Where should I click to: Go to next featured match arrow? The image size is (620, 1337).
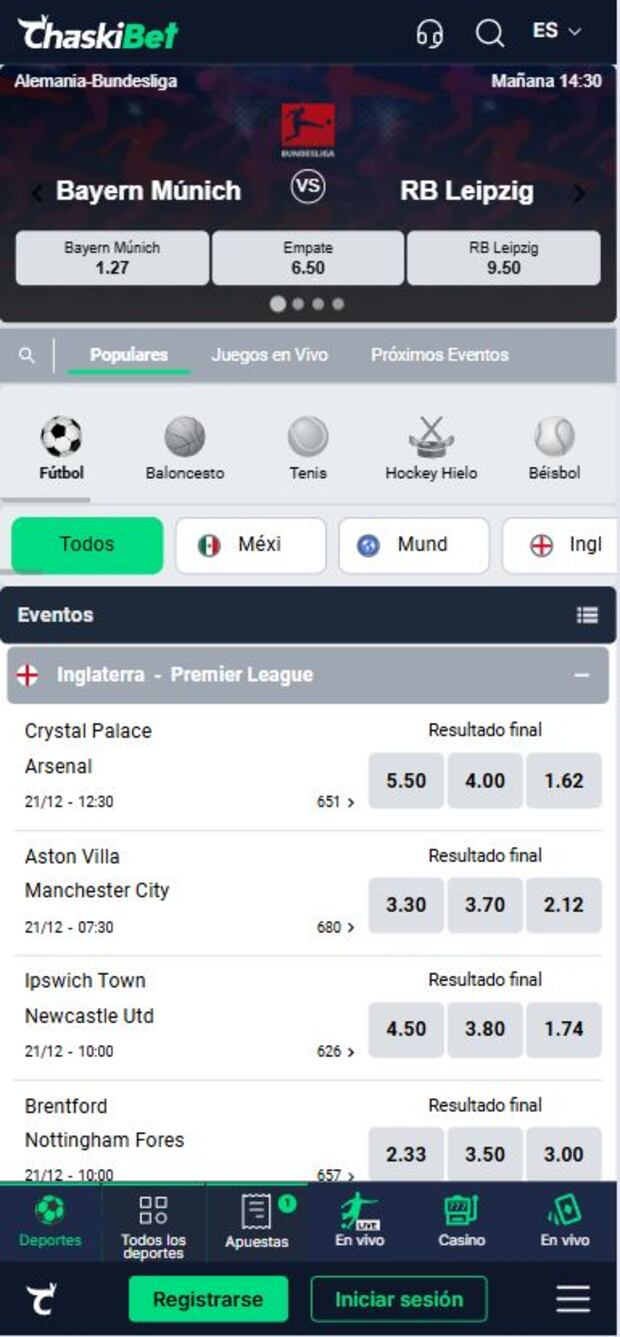[x=579, y=193]
